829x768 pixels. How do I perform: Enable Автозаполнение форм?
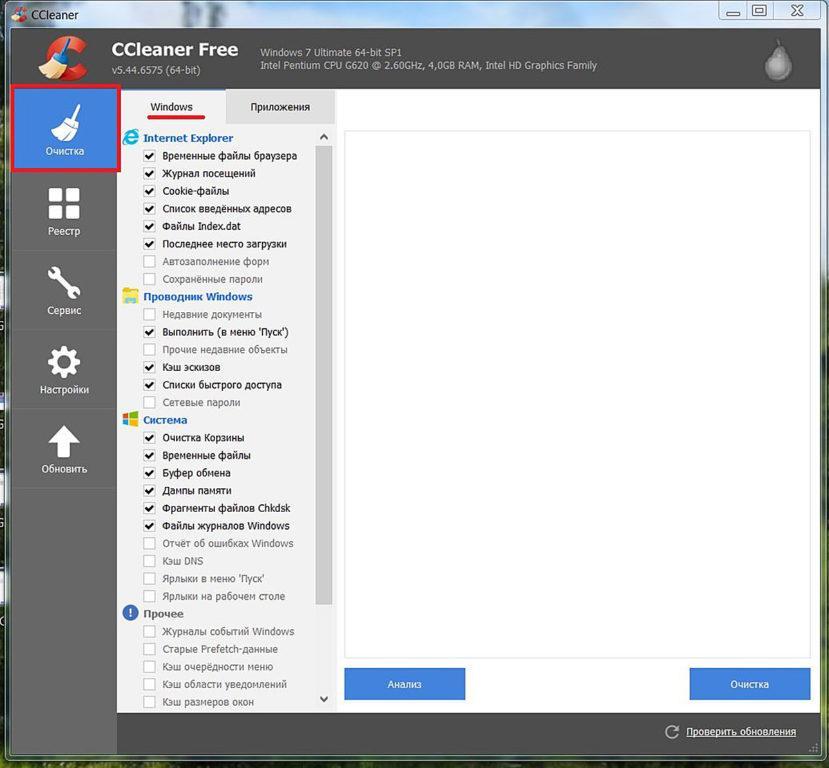(x=150, y=262)
